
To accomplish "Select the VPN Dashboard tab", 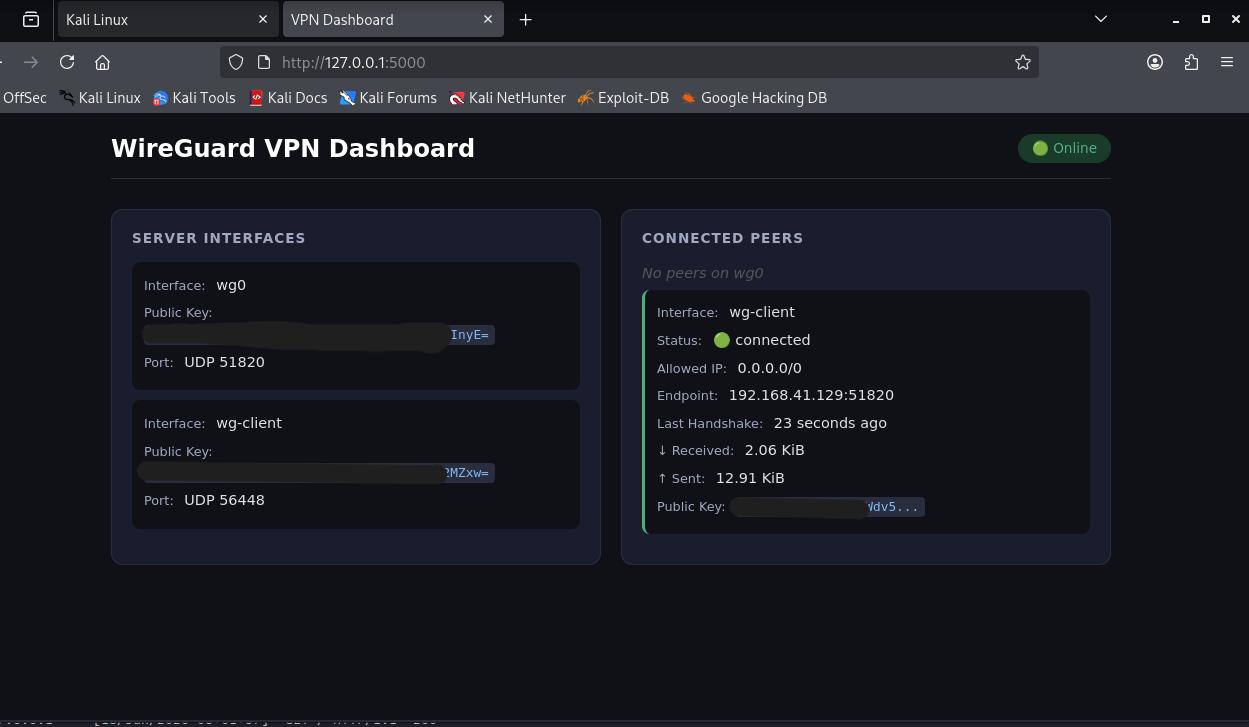I will pyautogui.click(x=392, y=19).
